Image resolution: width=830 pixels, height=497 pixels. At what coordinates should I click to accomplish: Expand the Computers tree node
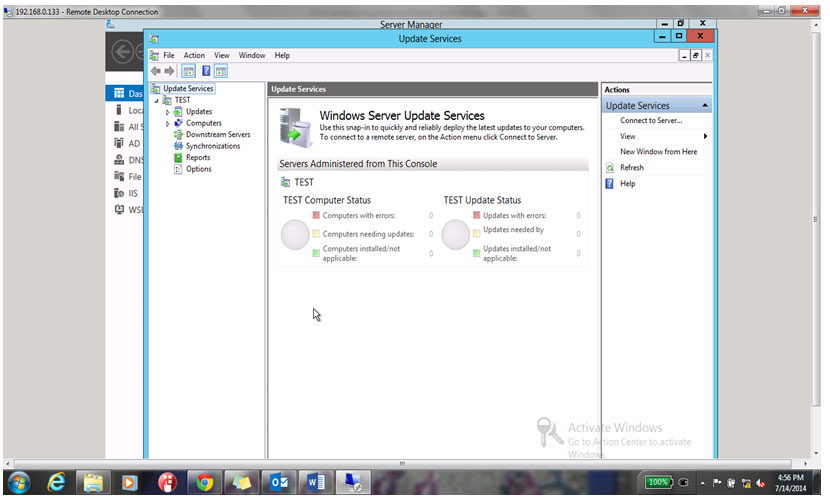[168, 123]
